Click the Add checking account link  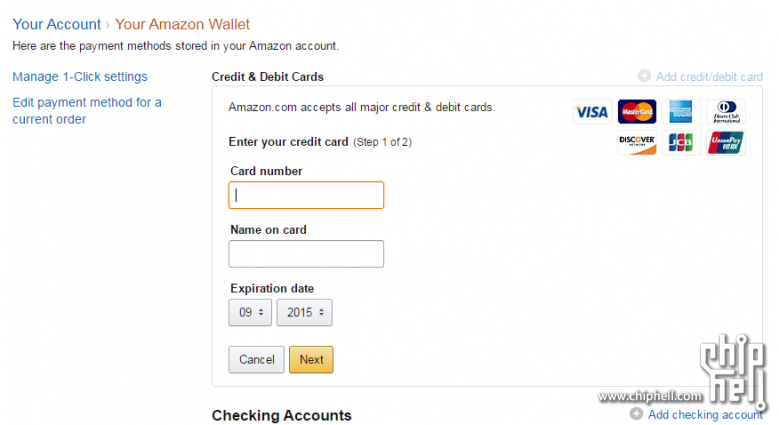coord(705,414)
